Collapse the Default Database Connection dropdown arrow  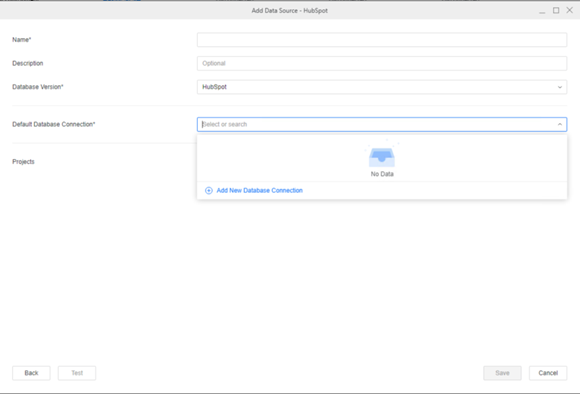(560, 124)
